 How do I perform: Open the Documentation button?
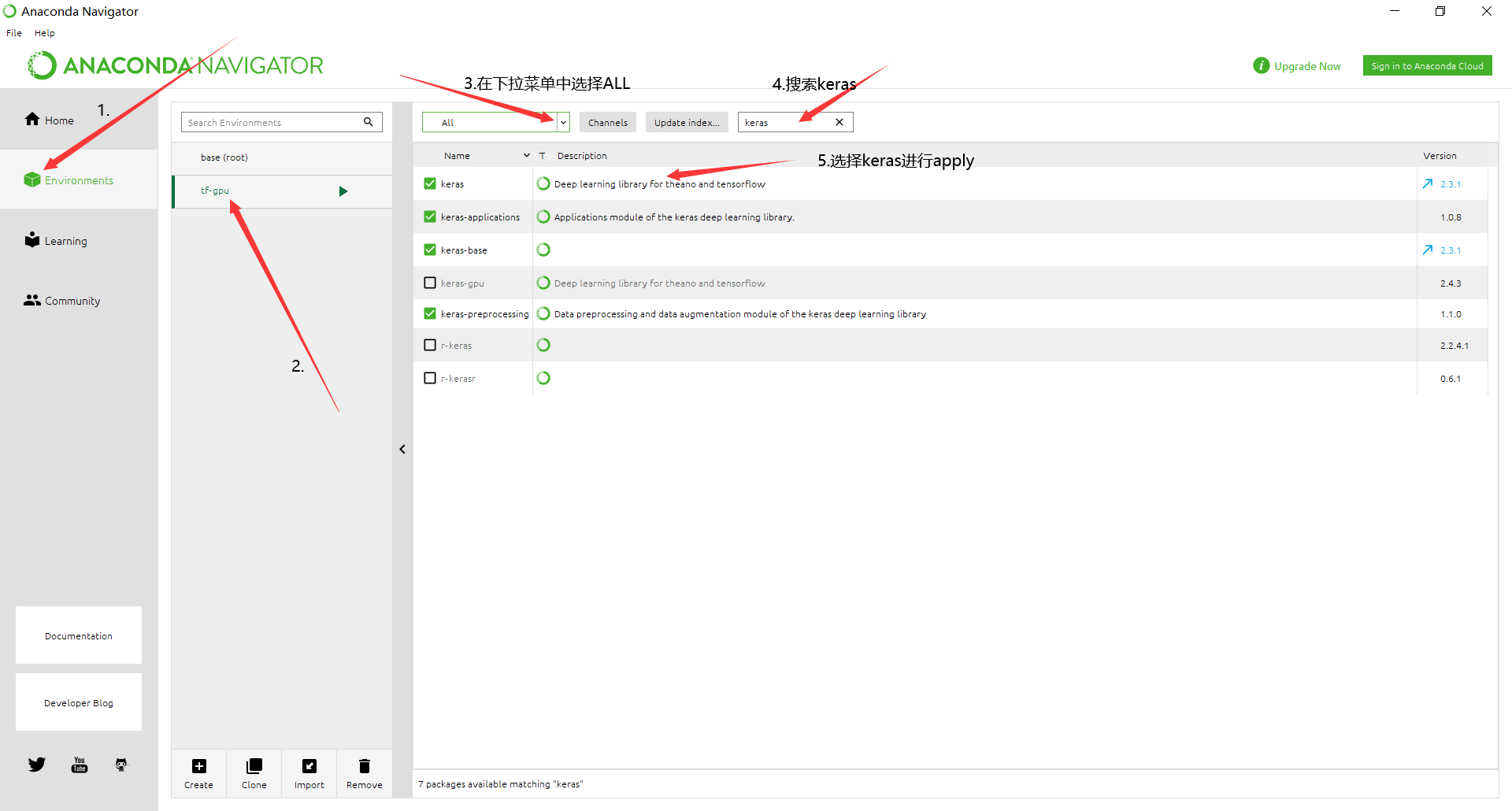pos(79,635)
